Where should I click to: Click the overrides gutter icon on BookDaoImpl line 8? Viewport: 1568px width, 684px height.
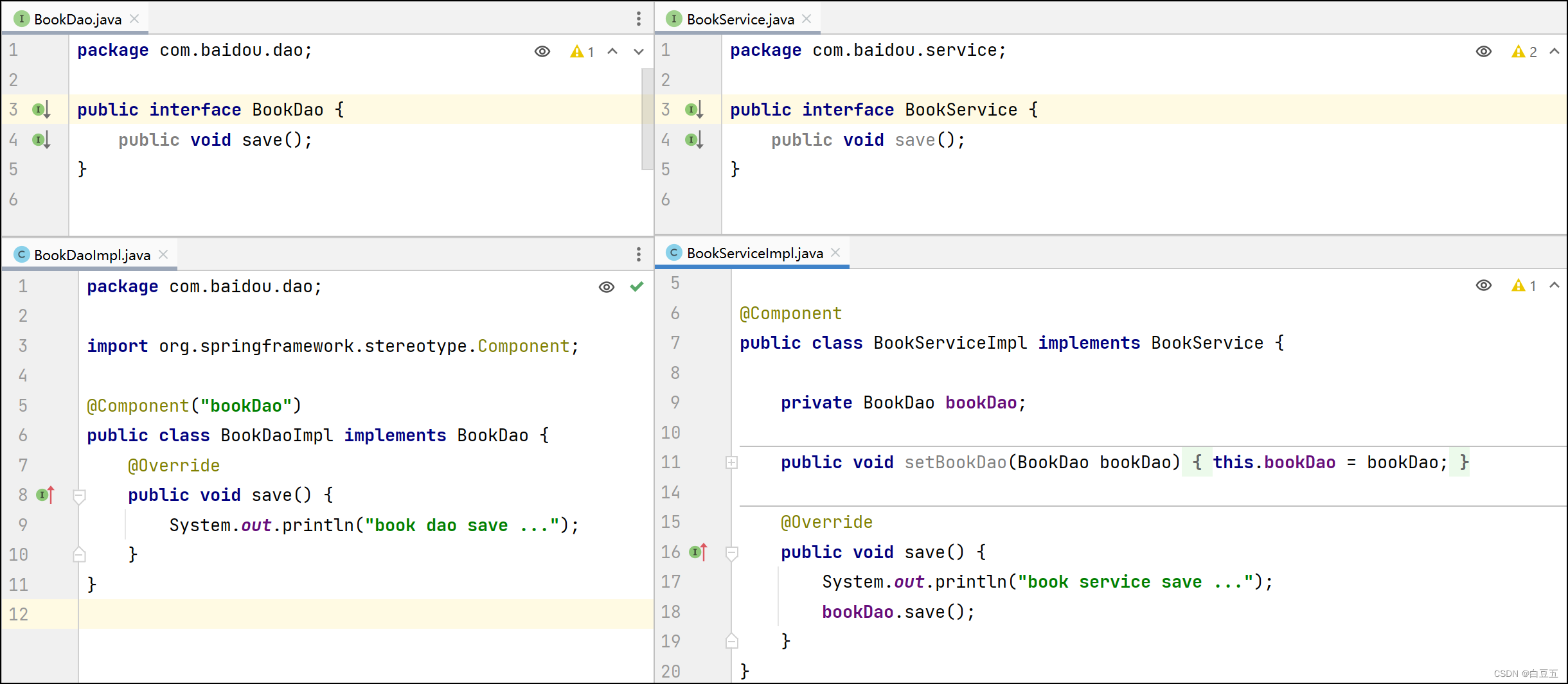(x=45, y=495)
